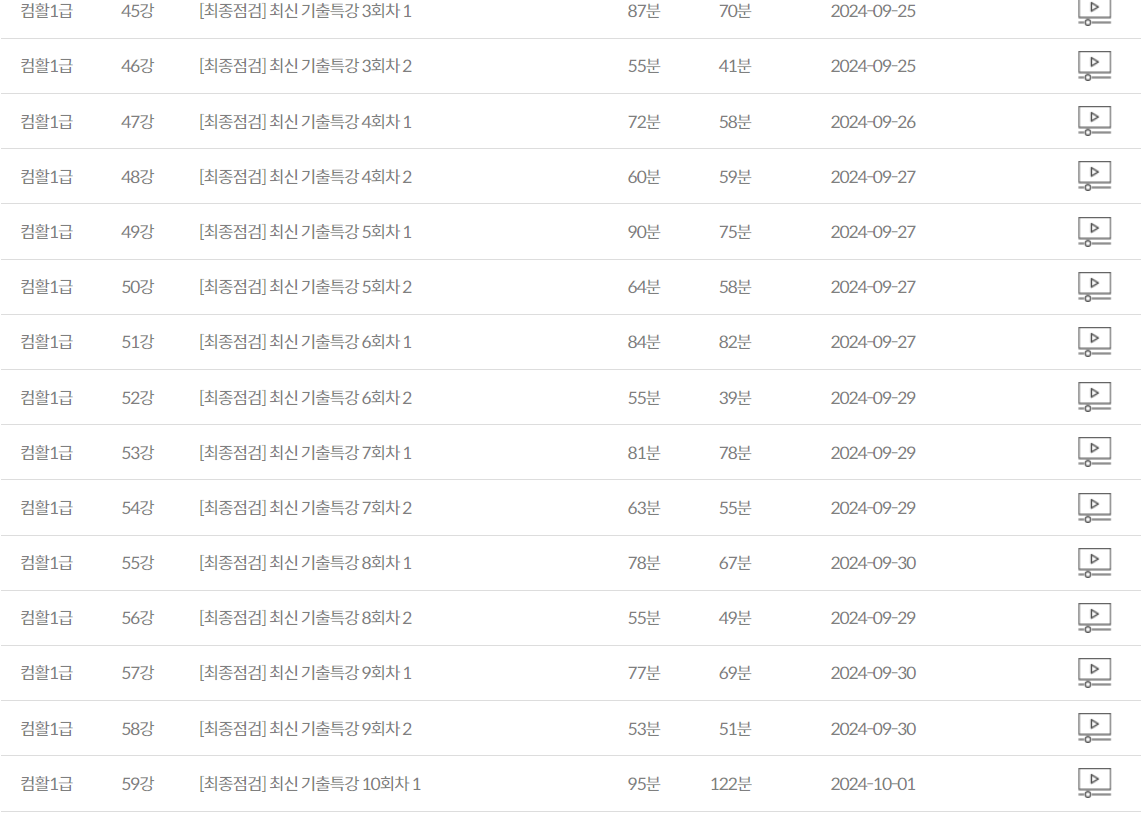The height and width of the screenshot is (816, 1144).
Task: Start 54강 video play icon
Action: pos(1094,507)
